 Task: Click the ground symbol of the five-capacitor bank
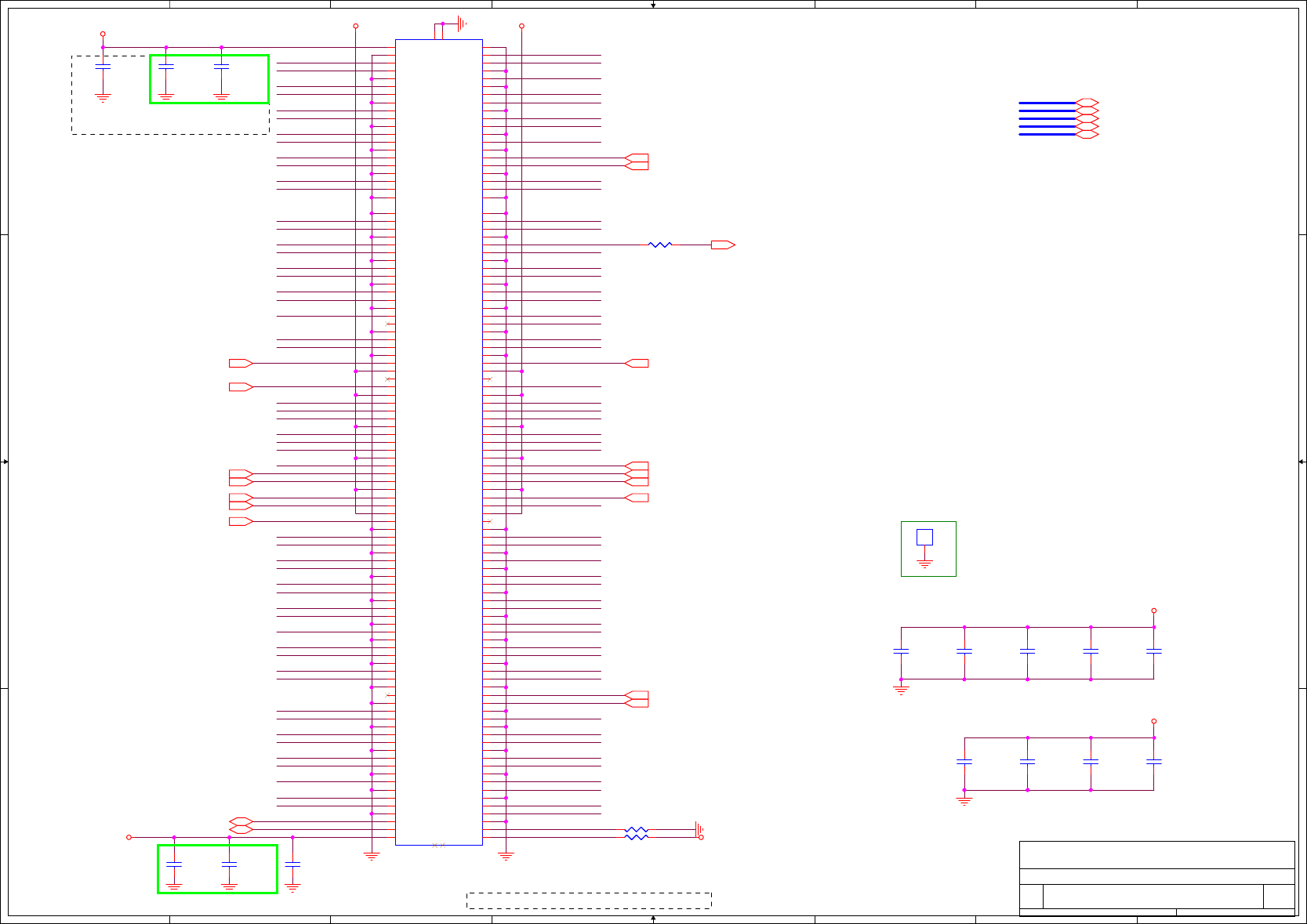901,690
